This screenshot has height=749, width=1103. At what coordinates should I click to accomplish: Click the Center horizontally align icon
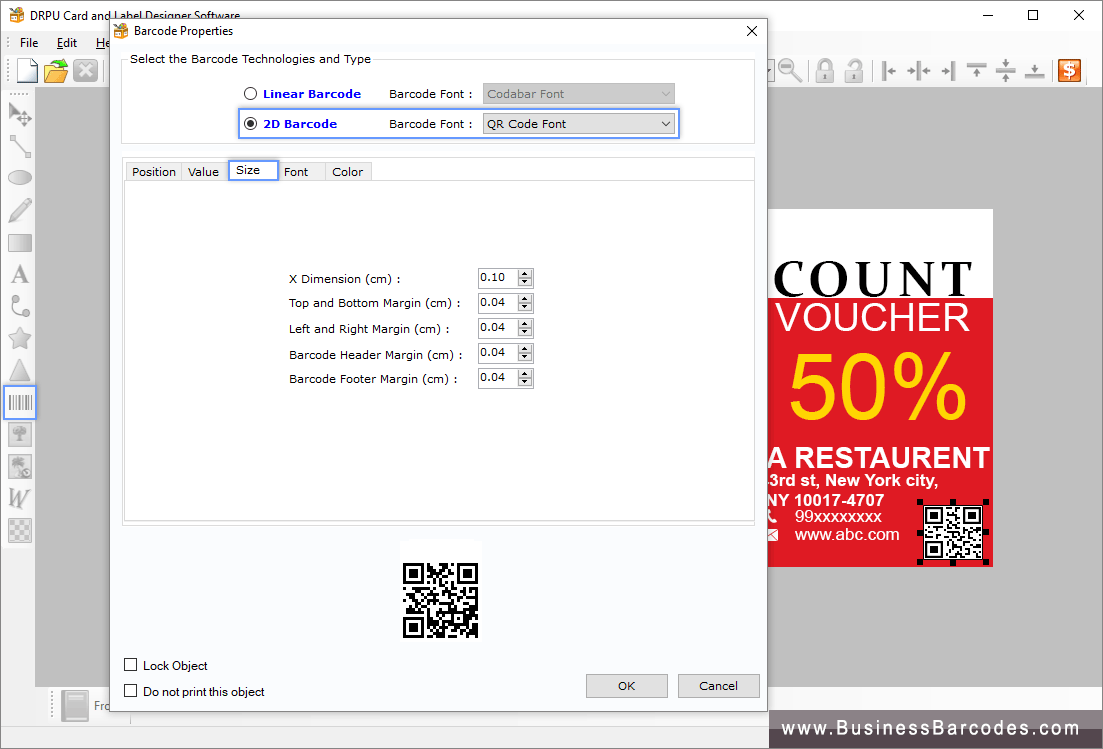pyautogui.click(x=919, y=70)
